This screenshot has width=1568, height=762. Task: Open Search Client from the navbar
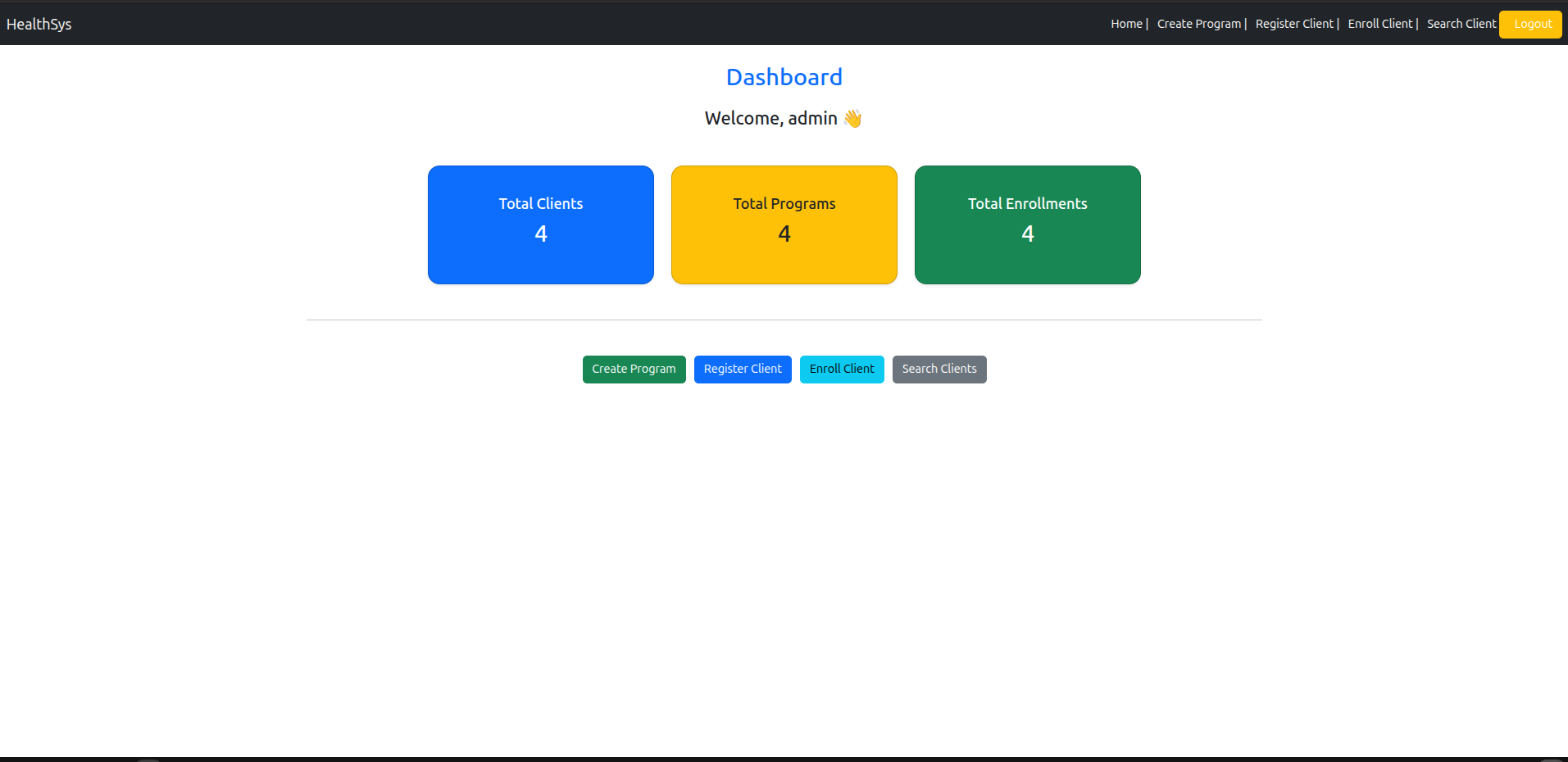coord(1461,24)
